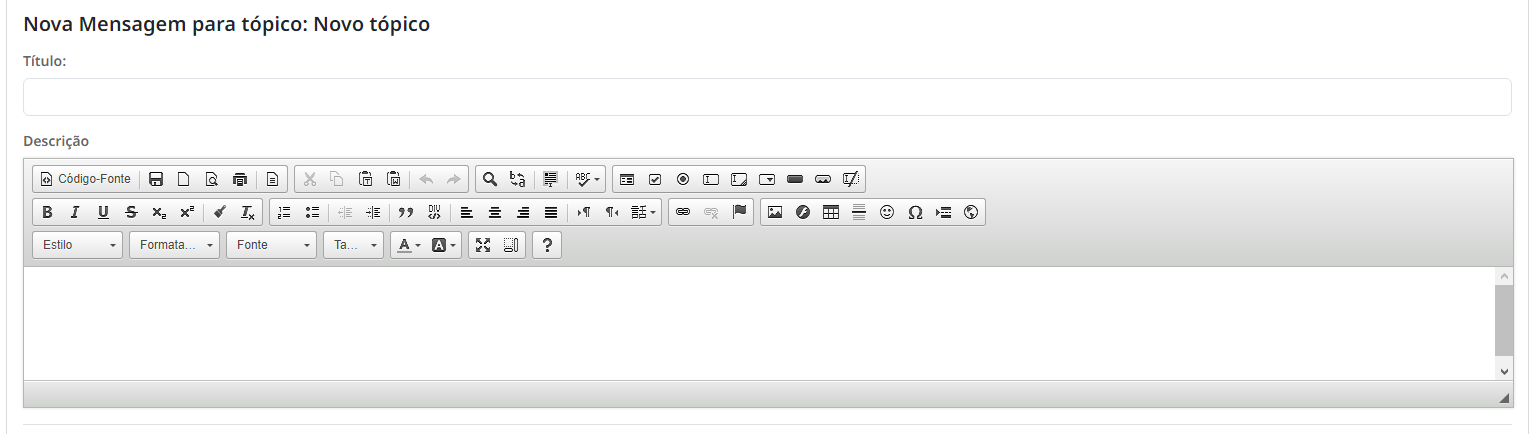Open the Formatação dropdown

(x=175, y=245)
